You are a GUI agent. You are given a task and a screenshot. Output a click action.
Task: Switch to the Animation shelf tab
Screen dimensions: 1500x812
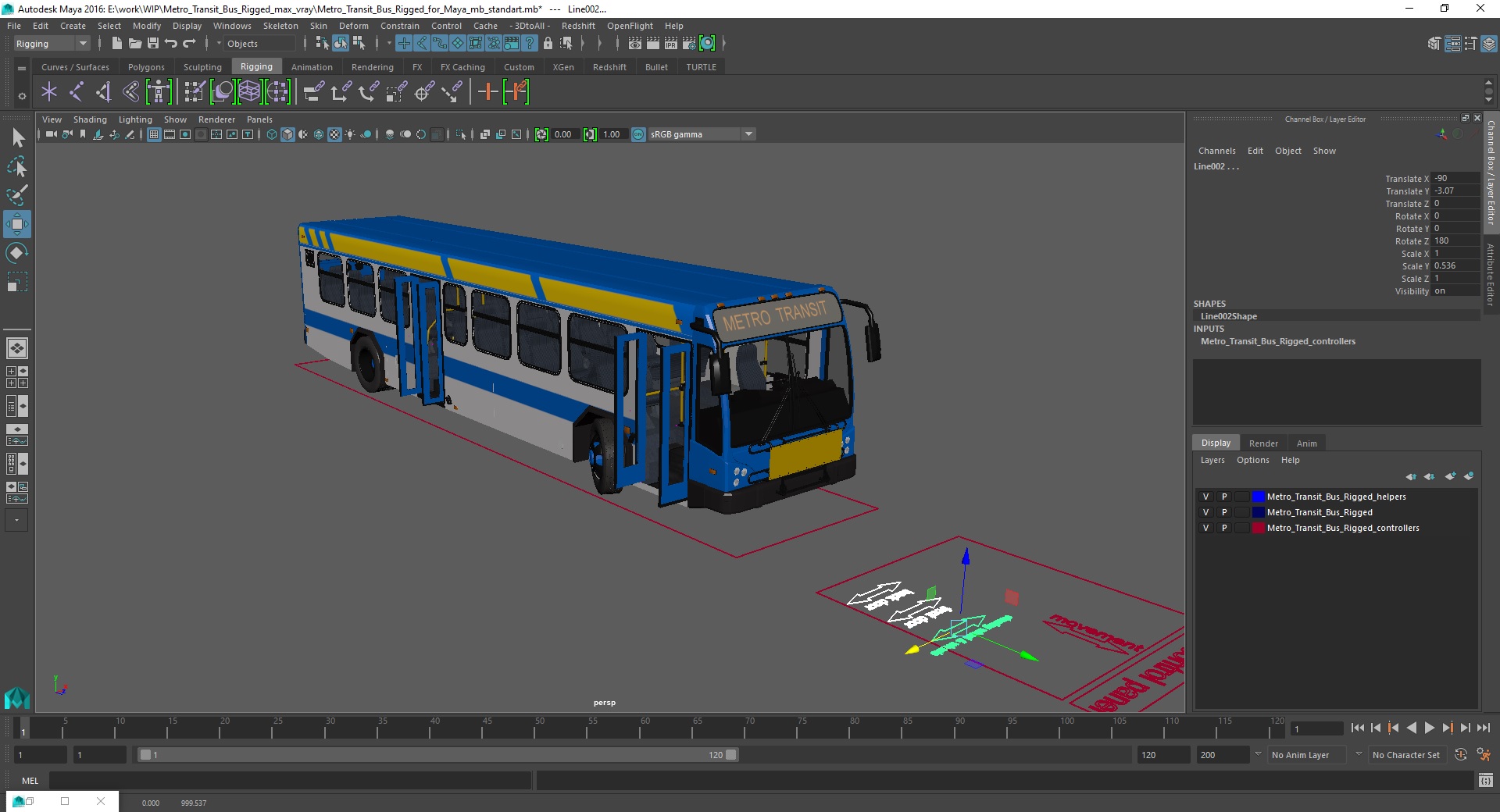pos(312,67)
